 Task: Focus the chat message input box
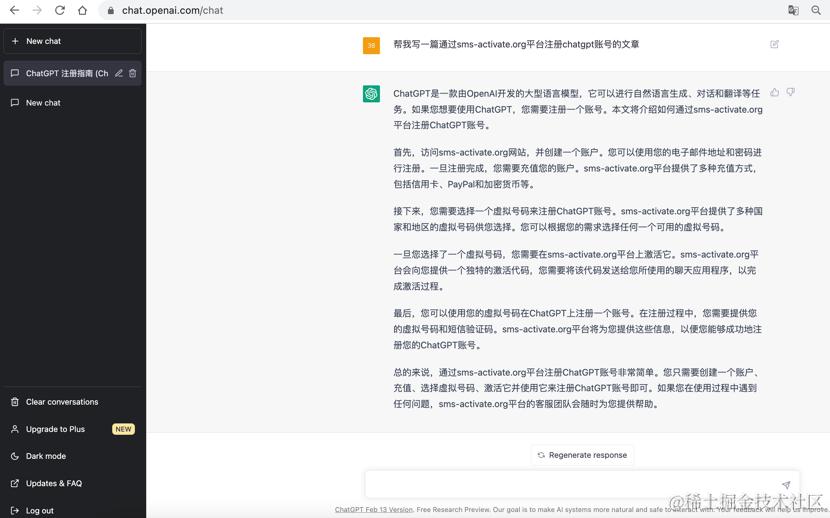pyautogui.click(x=582, y=484)
